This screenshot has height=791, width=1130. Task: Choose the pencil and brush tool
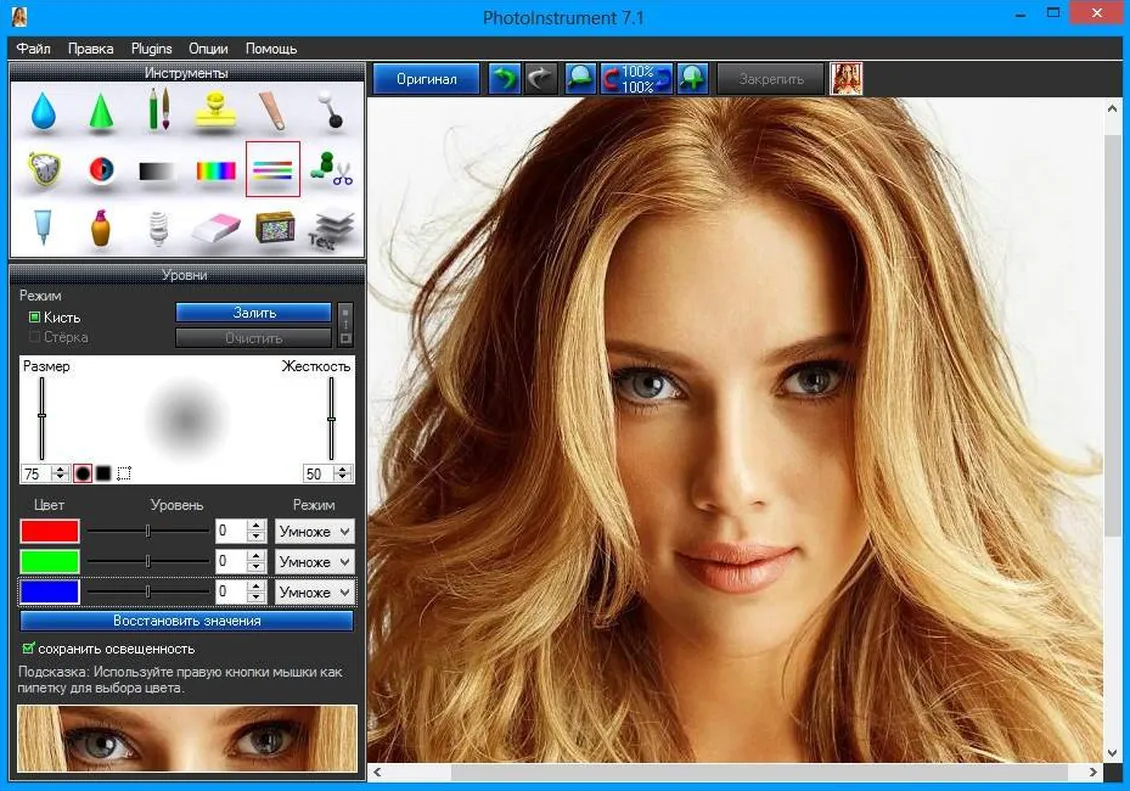pyautogui.click(x=159, y=109)
